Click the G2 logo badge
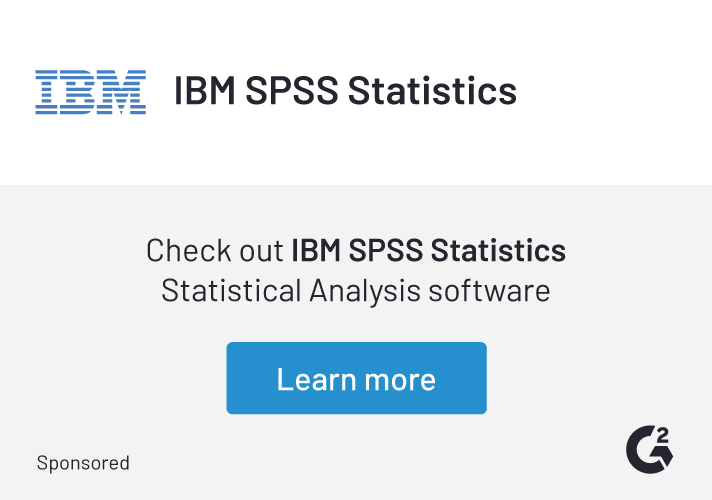Image resolution: width=712 pixels, height=500 pixels. pyautogui.click(x=649, y=449)
